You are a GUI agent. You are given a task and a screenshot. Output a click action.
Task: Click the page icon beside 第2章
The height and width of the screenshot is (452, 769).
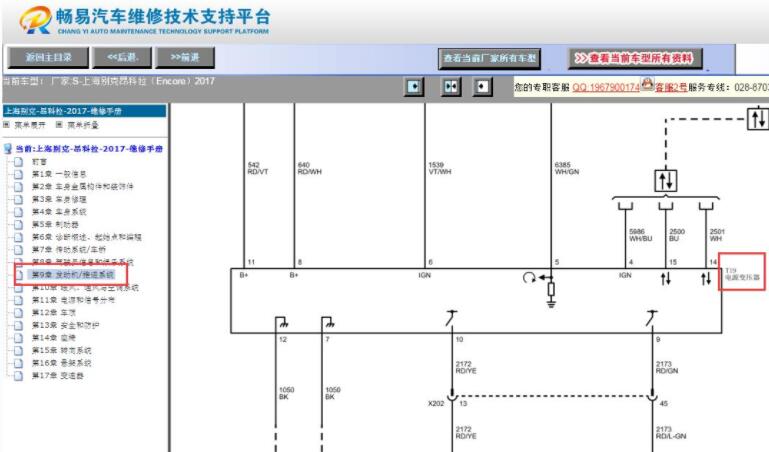tap(18, 187)
